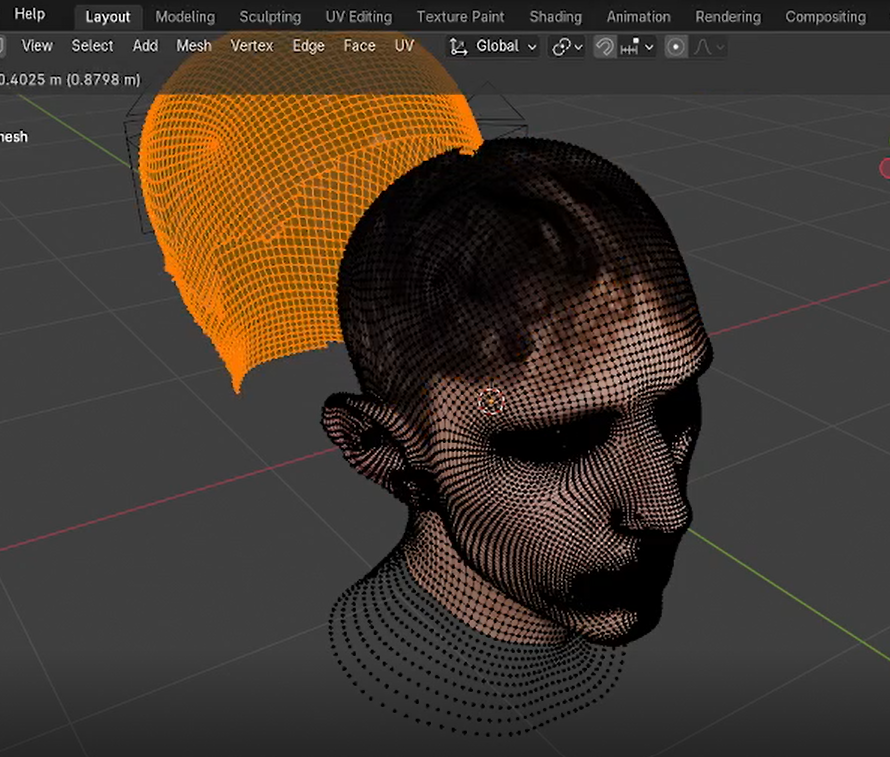Click the 3D cursor on the forehead
Image resolution: width=890 pixels, height=757 pixels.
(491, 401)
